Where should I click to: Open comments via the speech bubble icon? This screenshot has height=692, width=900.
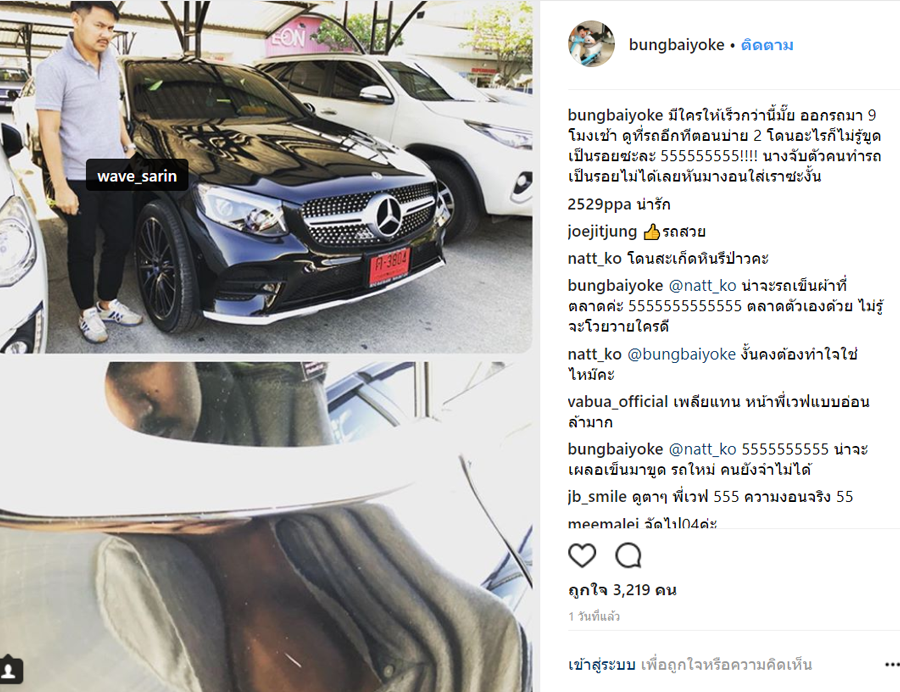point(628,555)
